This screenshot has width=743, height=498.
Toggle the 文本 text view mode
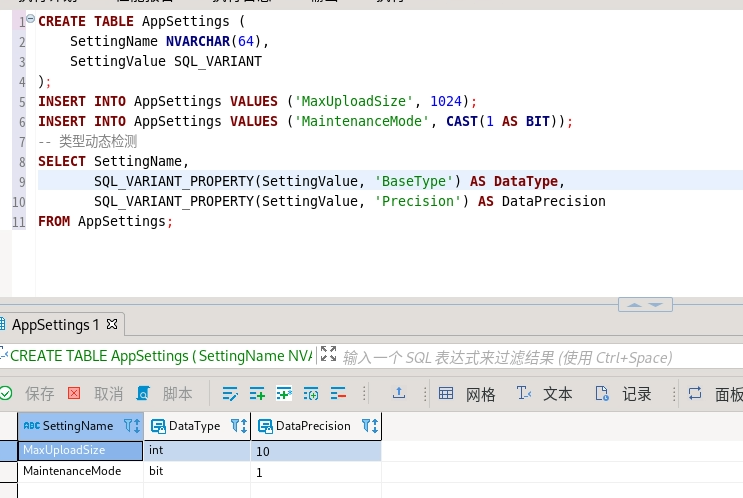[x=544, y=394]
